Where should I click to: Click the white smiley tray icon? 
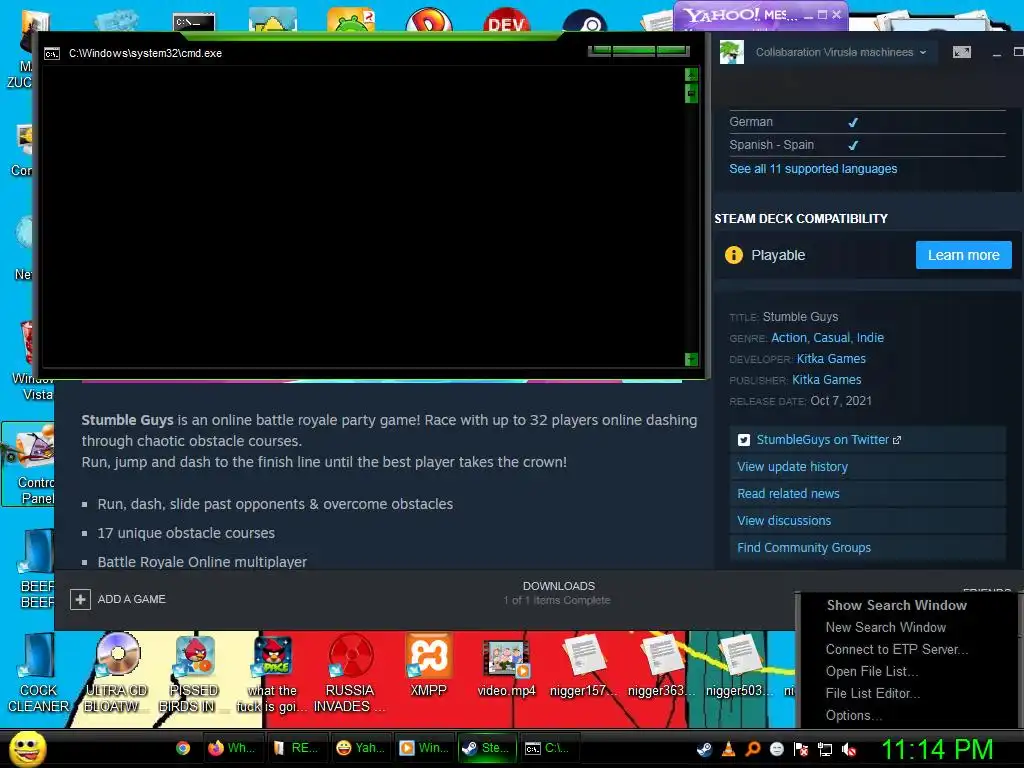coord(776,750)
